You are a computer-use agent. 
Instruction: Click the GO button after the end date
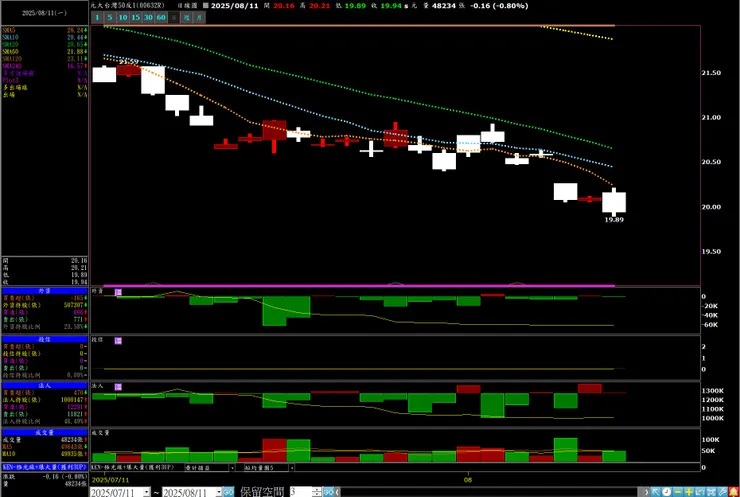click(x=228, y=492)
